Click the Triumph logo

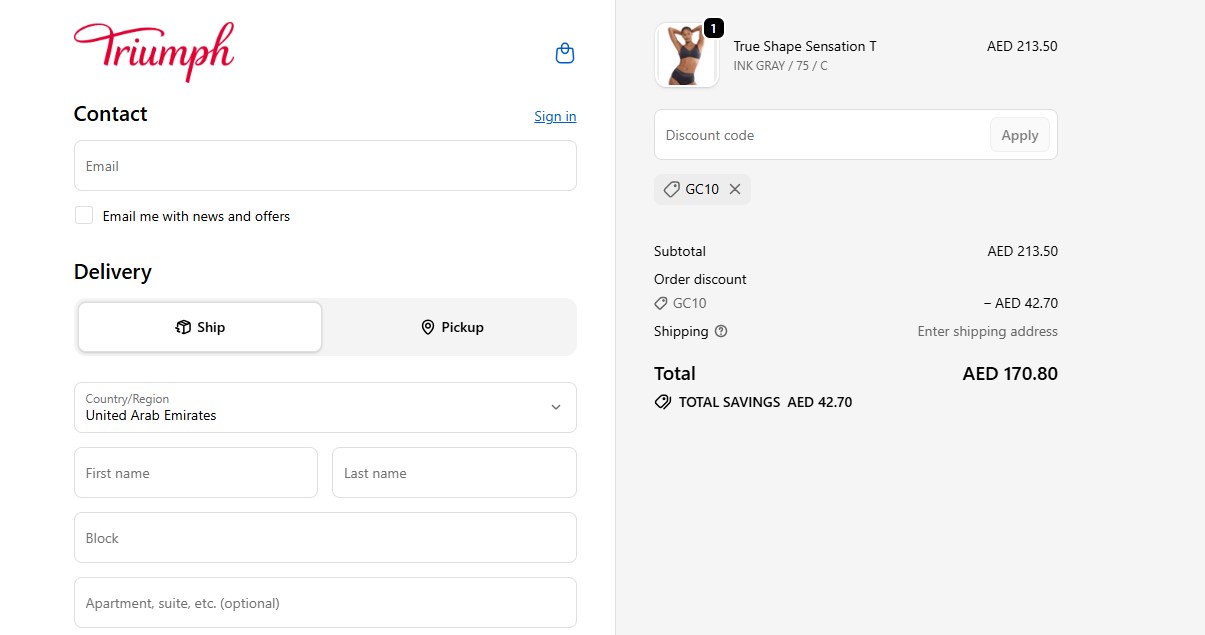click(x=154, y=51)
